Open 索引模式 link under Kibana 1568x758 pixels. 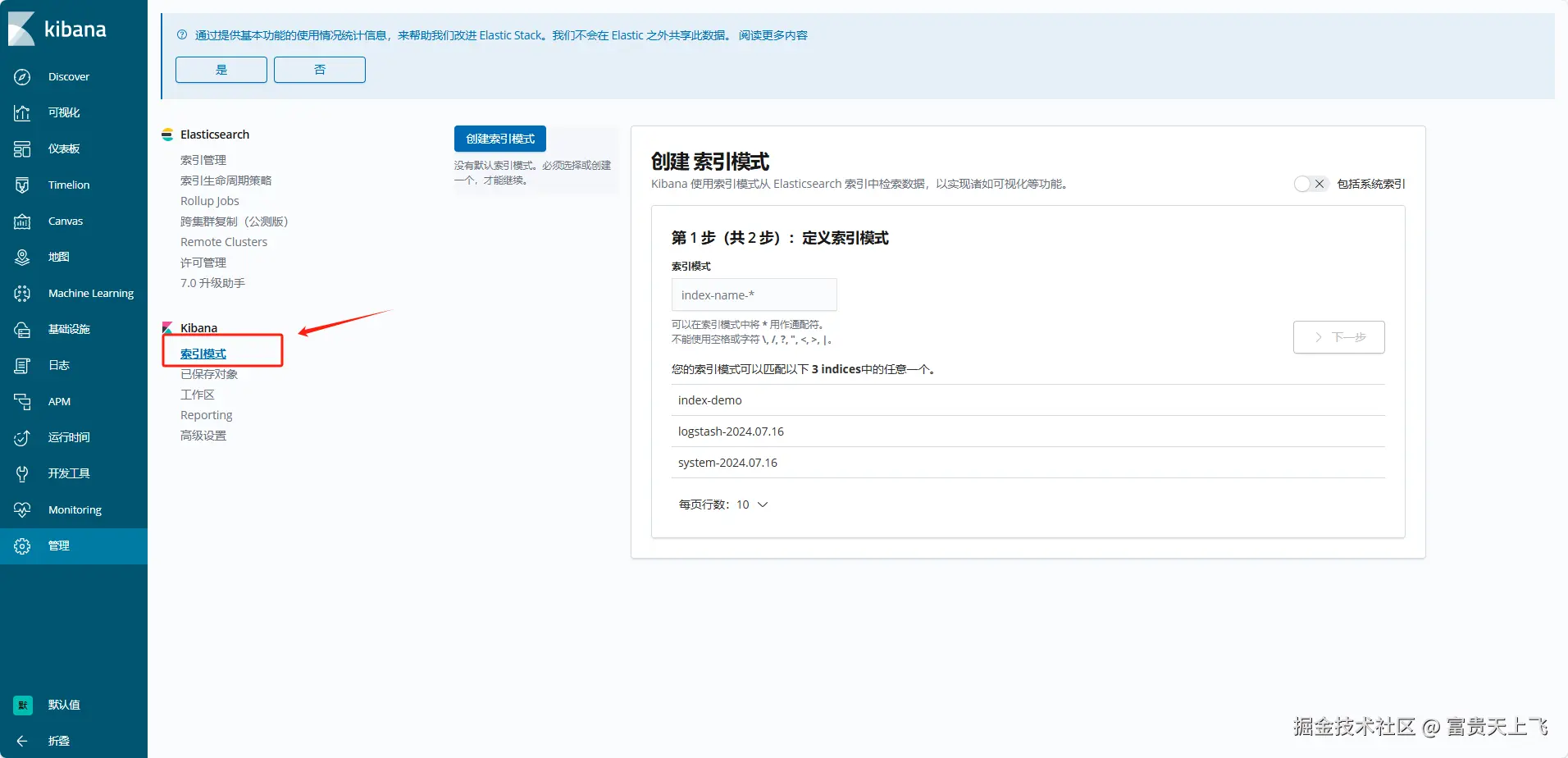click(x=203, y=354)
